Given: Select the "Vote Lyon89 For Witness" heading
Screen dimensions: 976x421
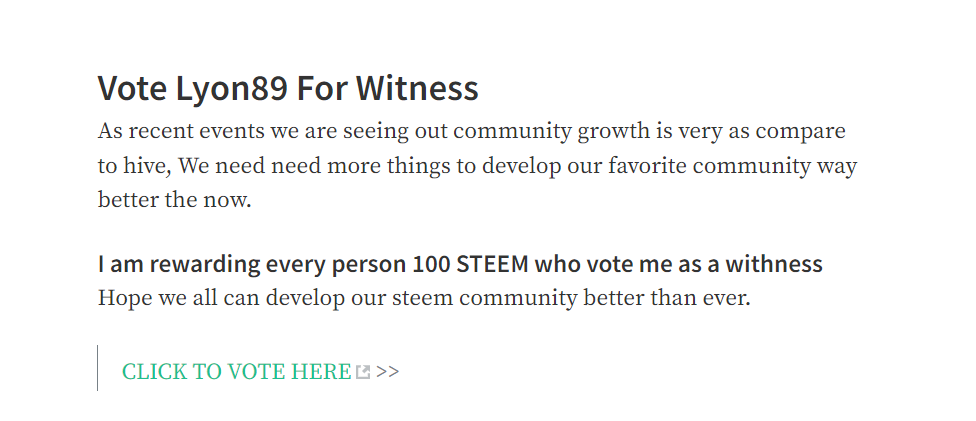Looking at the screenshot, I should pyautogui.click(x=288, y=88).
